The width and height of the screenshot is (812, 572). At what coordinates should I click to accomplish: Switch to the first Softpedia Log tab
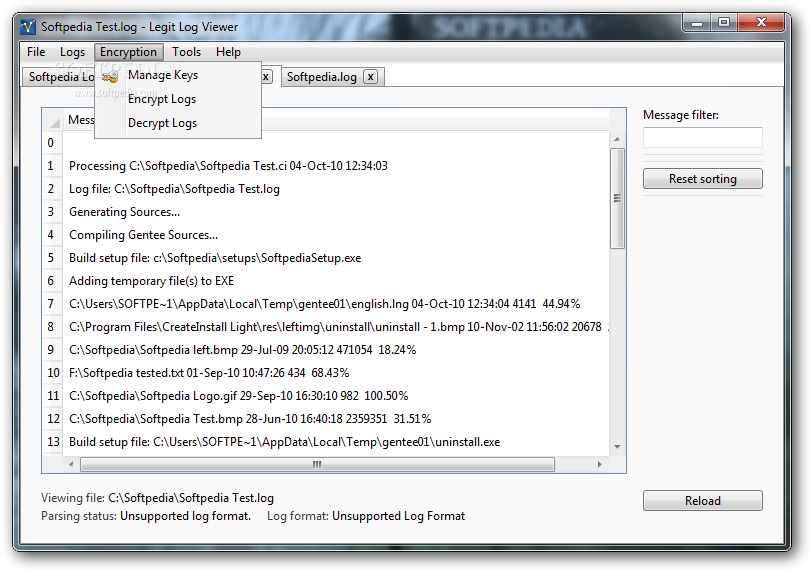61,77
